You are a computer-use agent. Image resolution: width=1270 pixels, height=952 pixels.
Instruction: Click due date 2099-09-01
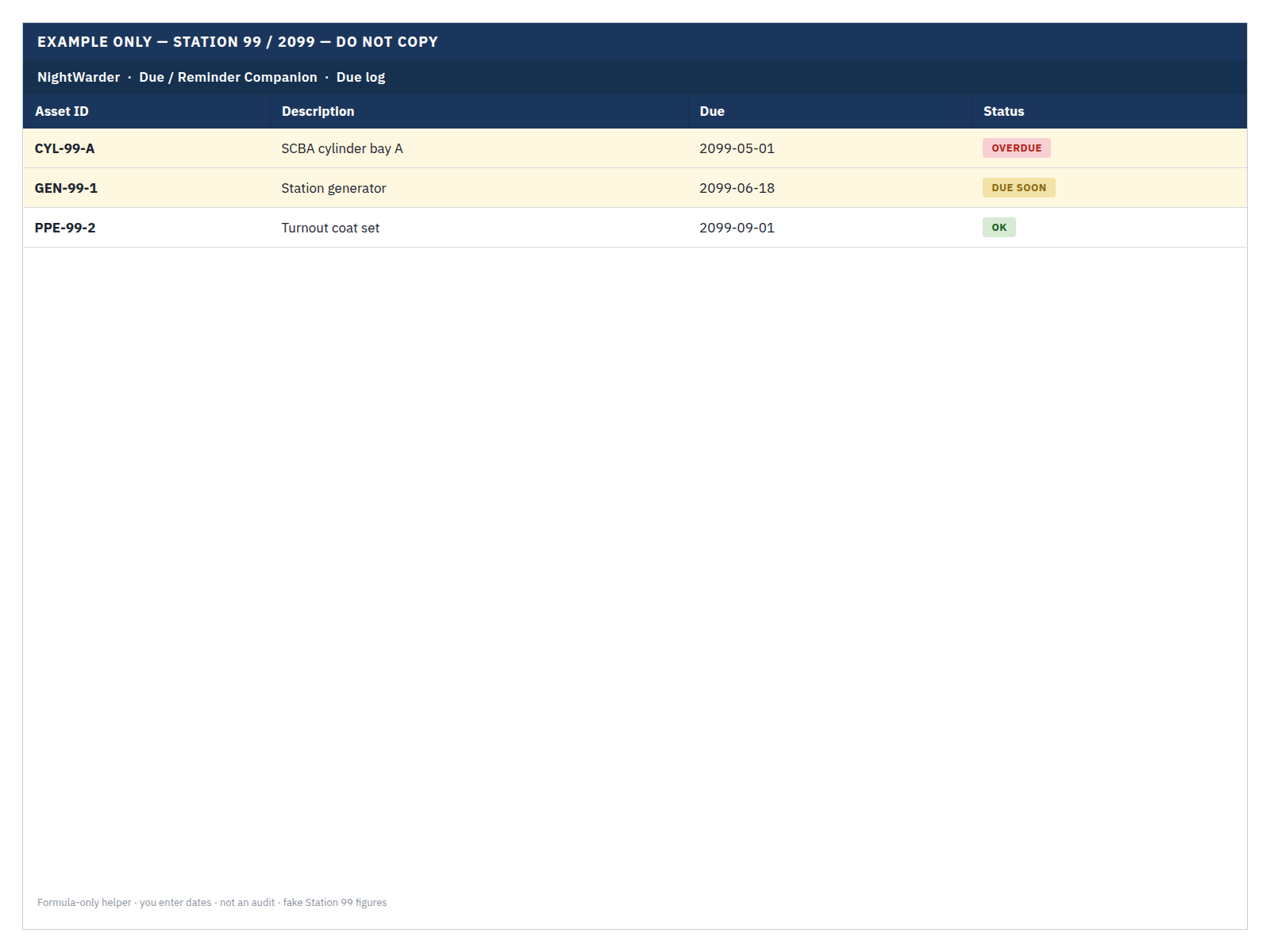[x=737, y=228]
